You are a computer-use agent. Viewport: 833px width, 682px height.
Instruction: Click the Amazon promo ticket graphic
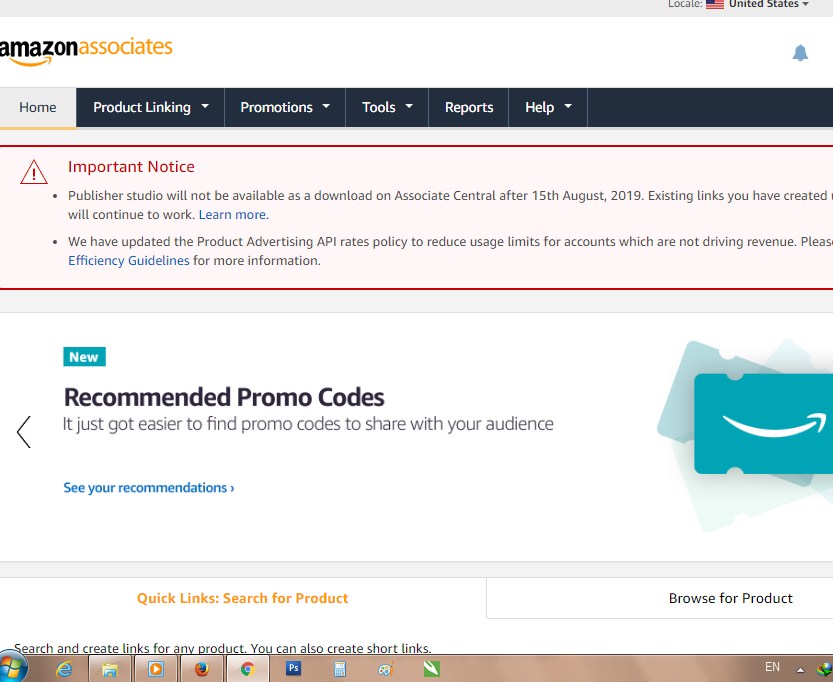pos(763,423)
